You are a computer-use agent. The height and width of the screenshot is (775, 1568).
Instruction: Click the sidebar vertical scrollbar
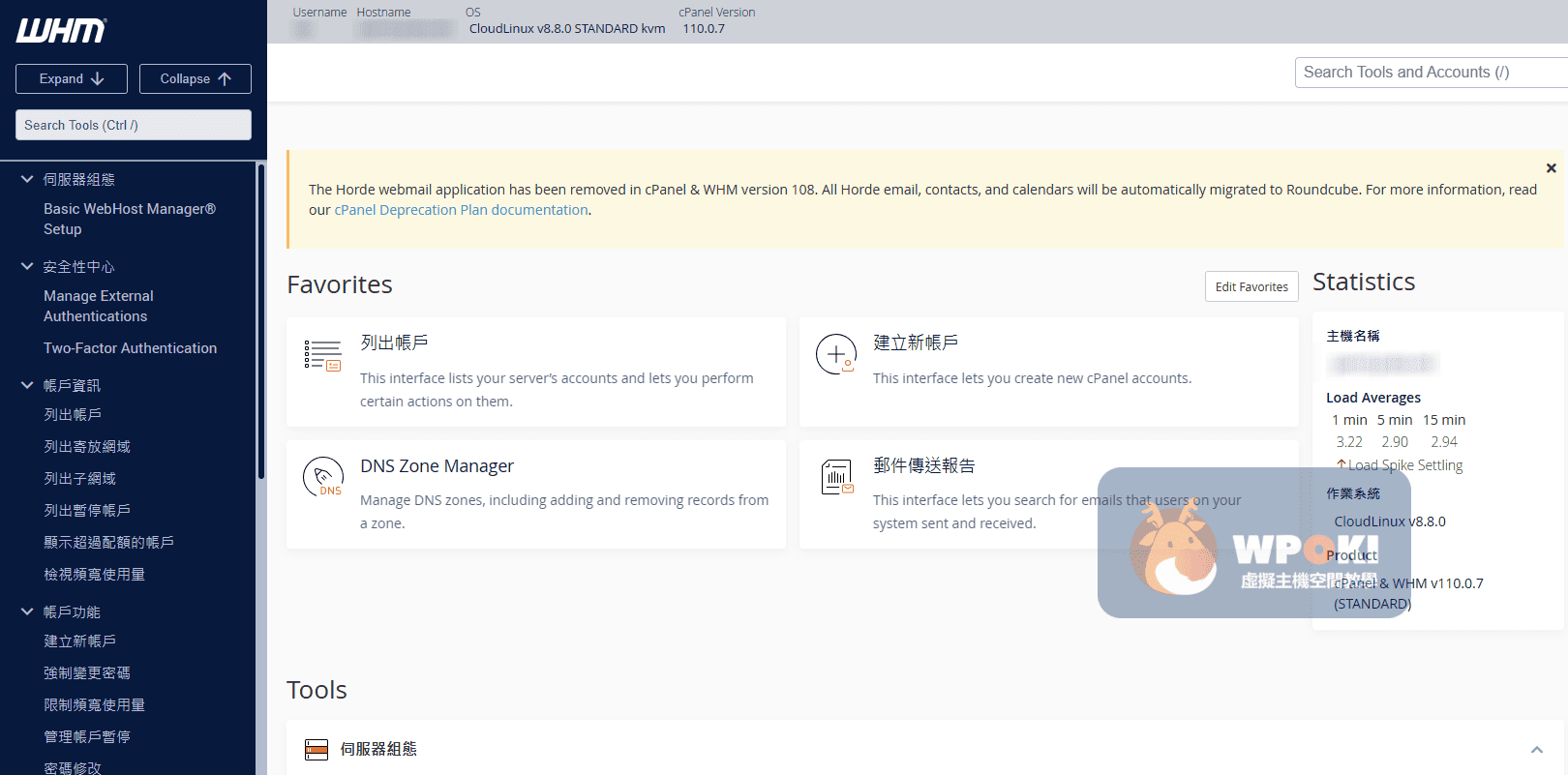(260, 321)
